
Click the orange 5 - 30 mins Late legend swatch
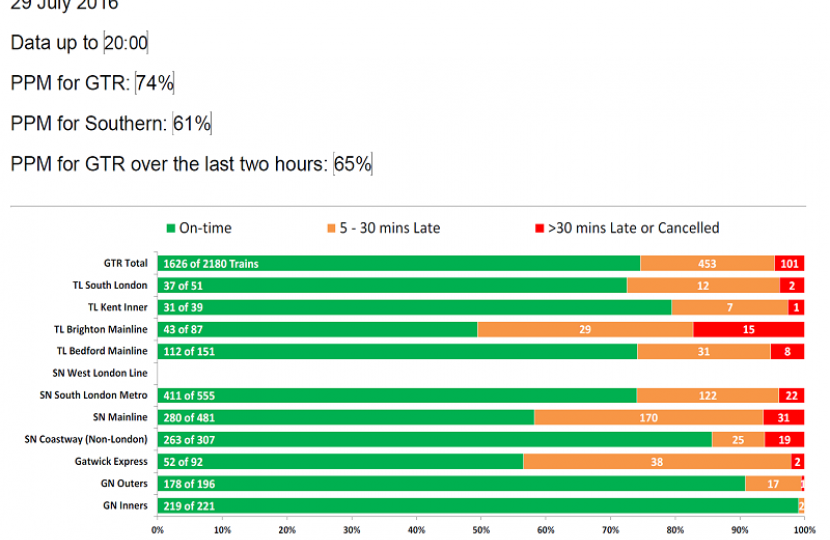[332, 228]
